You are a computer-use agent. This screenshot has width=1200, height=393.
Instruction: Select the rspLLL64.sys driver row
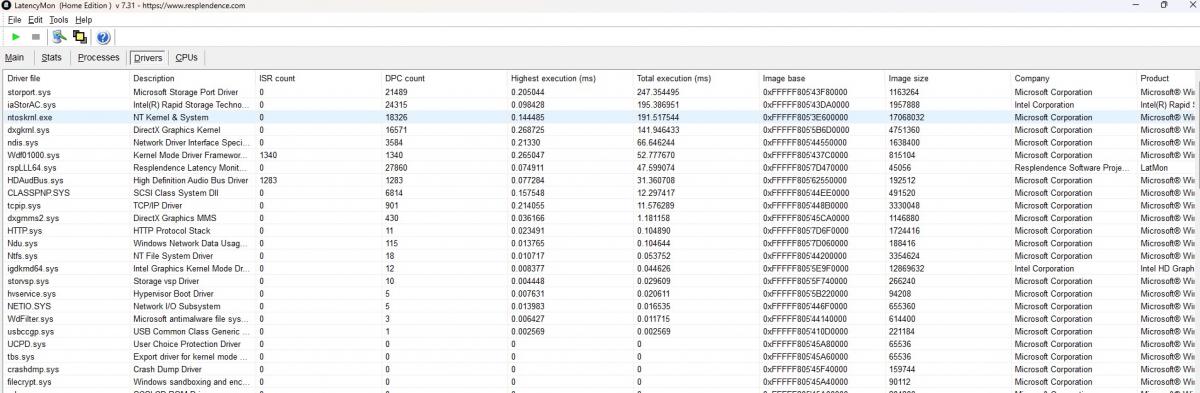tap(600, 168)
